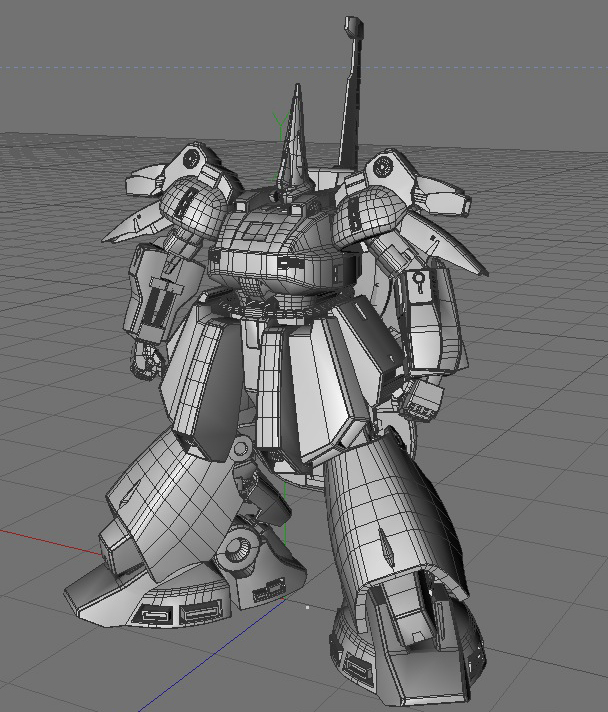Select the blue Z axis line

(212, 655)
